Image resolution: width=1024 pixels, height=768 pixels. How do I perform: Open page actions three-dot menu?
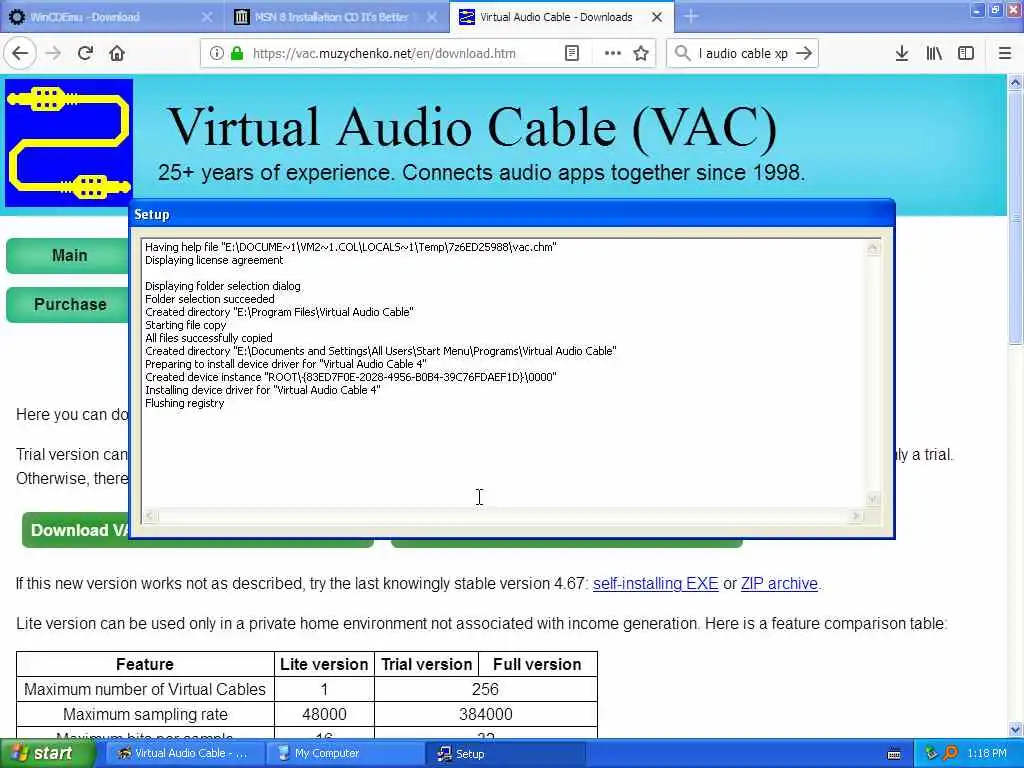pyautogui.click(x=613, y=54)
